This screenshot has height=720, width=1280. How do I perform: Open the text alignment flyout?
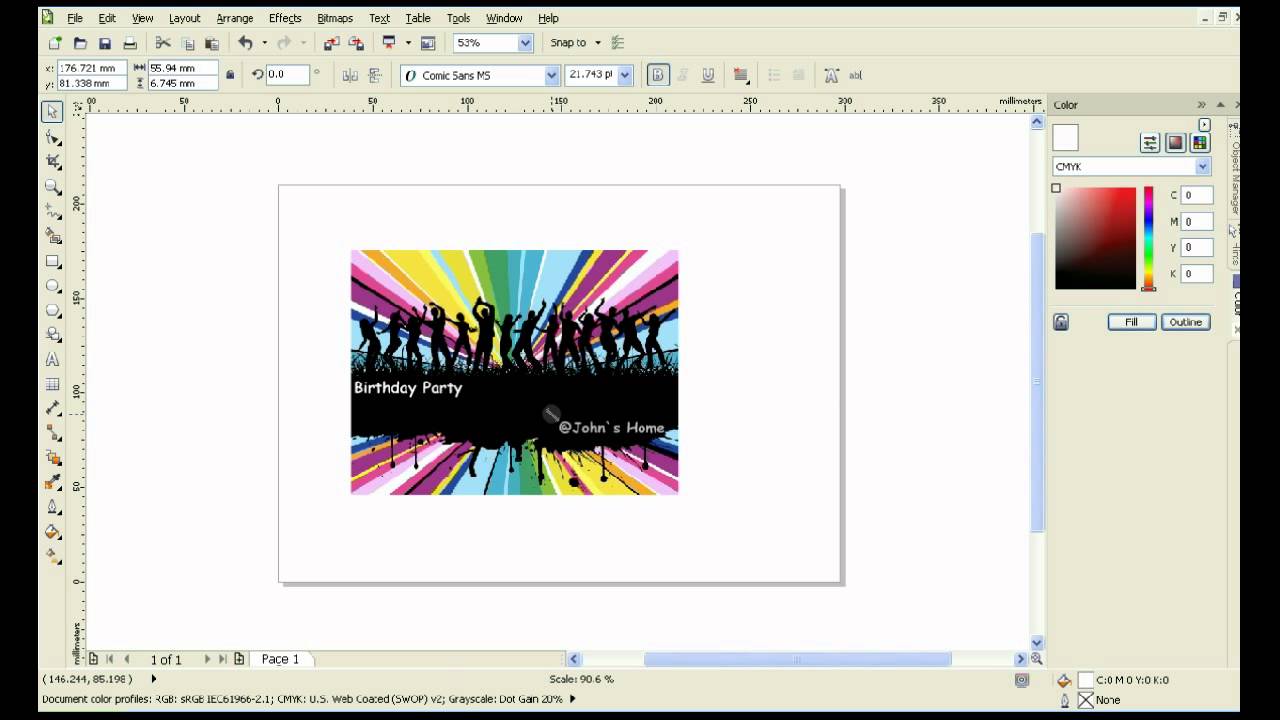point(741,75)
